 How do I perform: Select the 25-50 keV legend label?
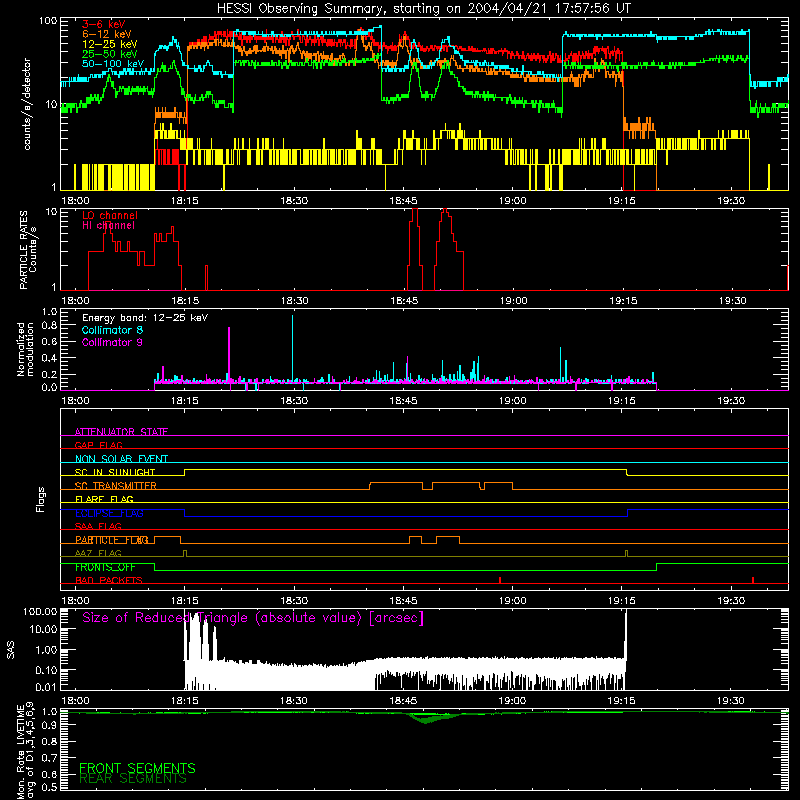pyautogui.click(x=109, y=54)
